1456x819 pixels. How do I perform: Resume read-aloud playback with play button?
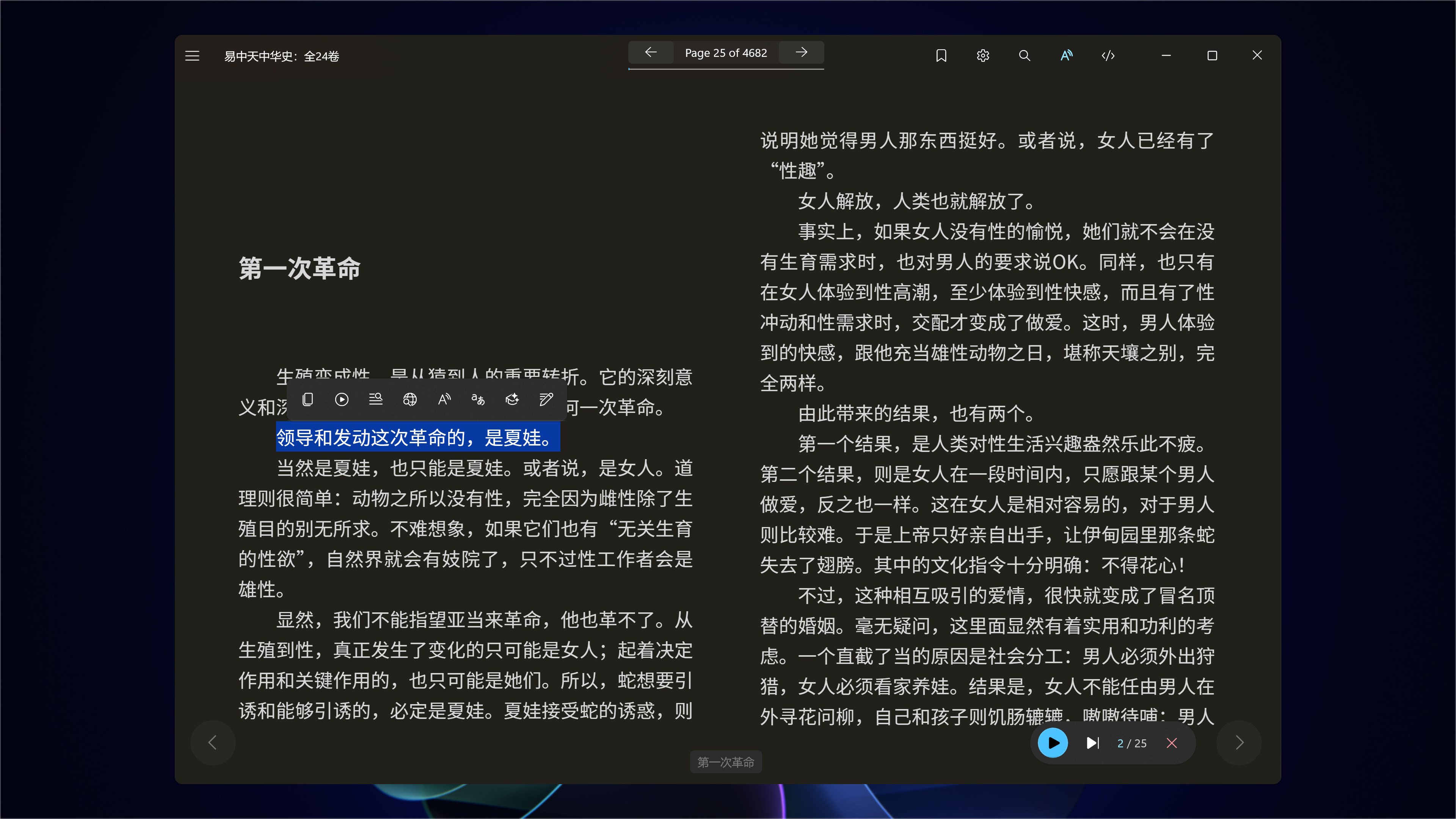(x=1053, y=743)
